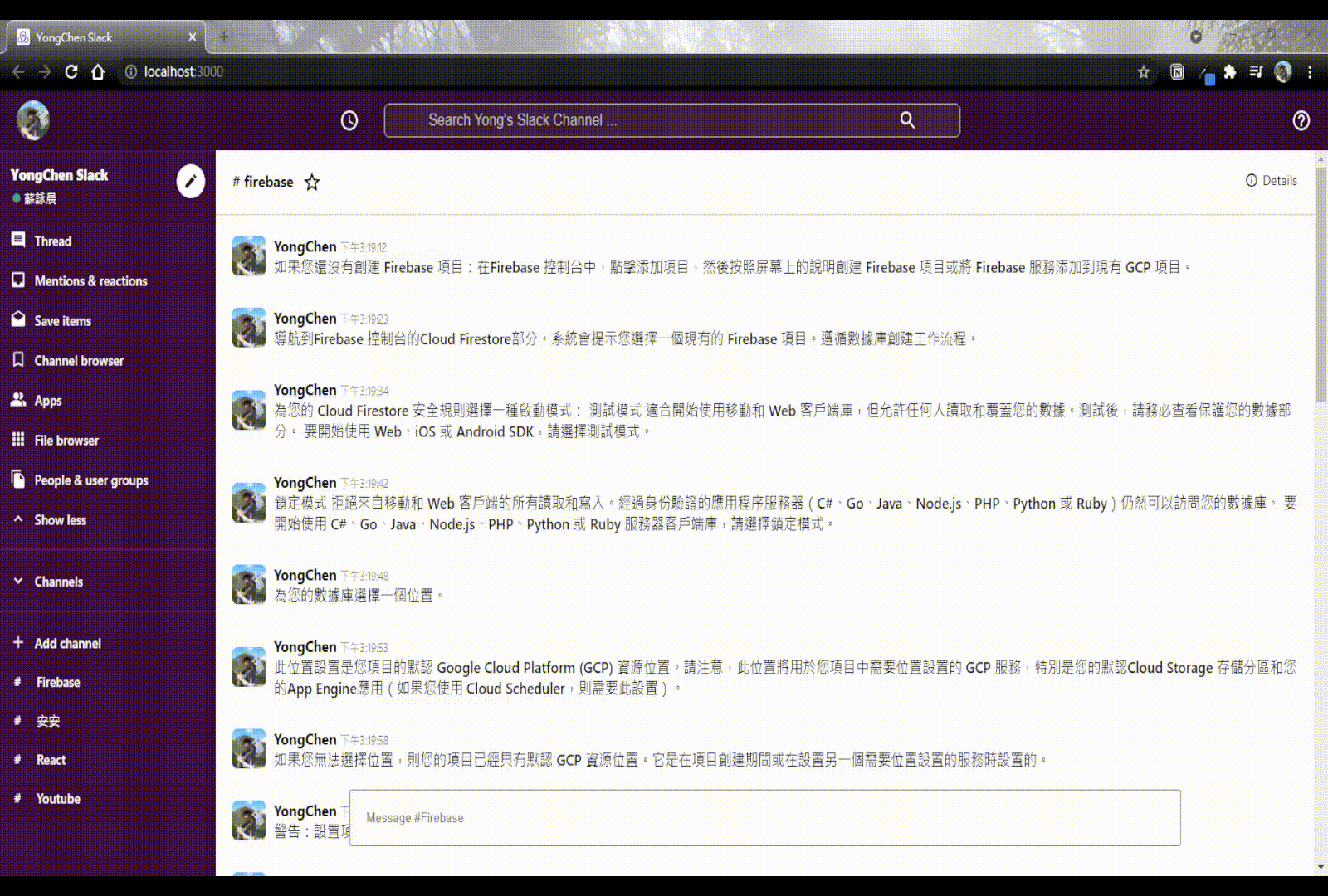
Task: Click the File browser grid icon
Action: 18,439
